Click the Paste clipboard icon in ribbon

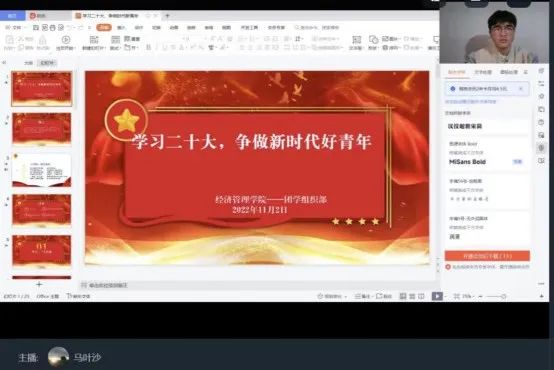[x=10, y=40]
